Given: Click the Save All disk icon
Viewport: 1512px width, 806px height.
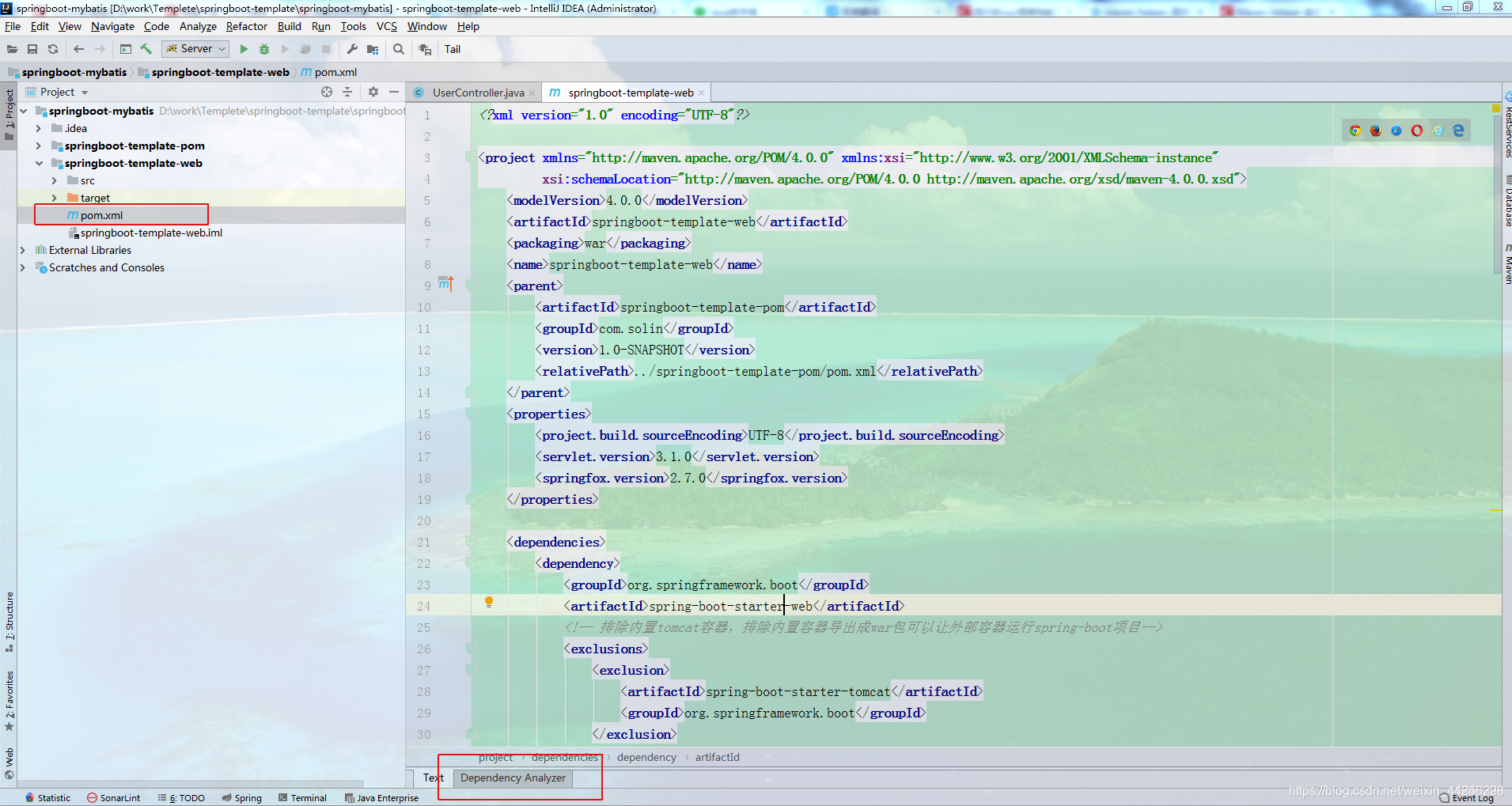Looking at the screenshot, I should click(x=32, y=49).
